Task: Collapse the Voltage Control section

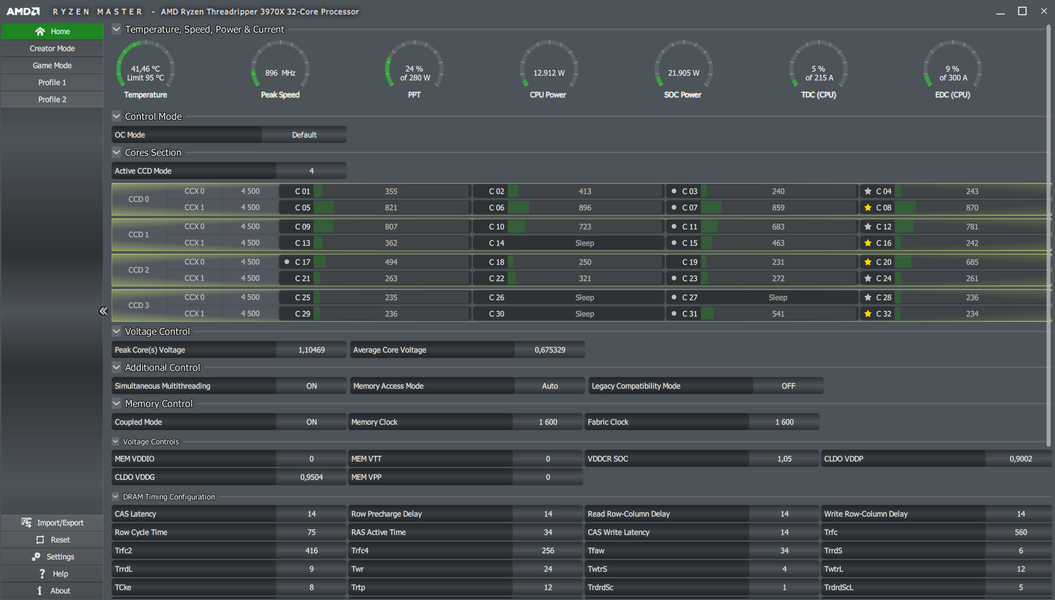Action: (x=116, y=331)
